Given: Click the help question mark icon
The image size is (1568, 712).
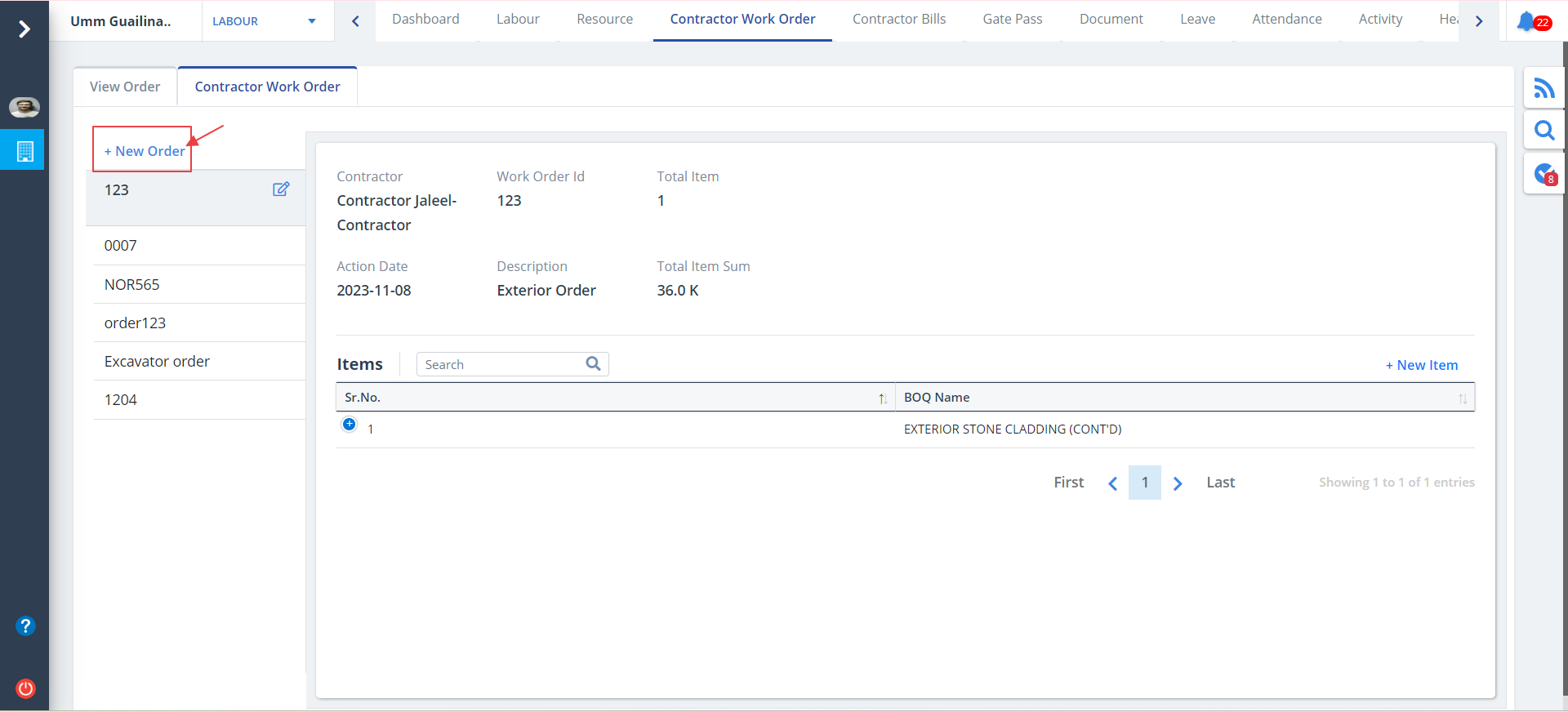Looking at the screenshot, I should (25, 625).
